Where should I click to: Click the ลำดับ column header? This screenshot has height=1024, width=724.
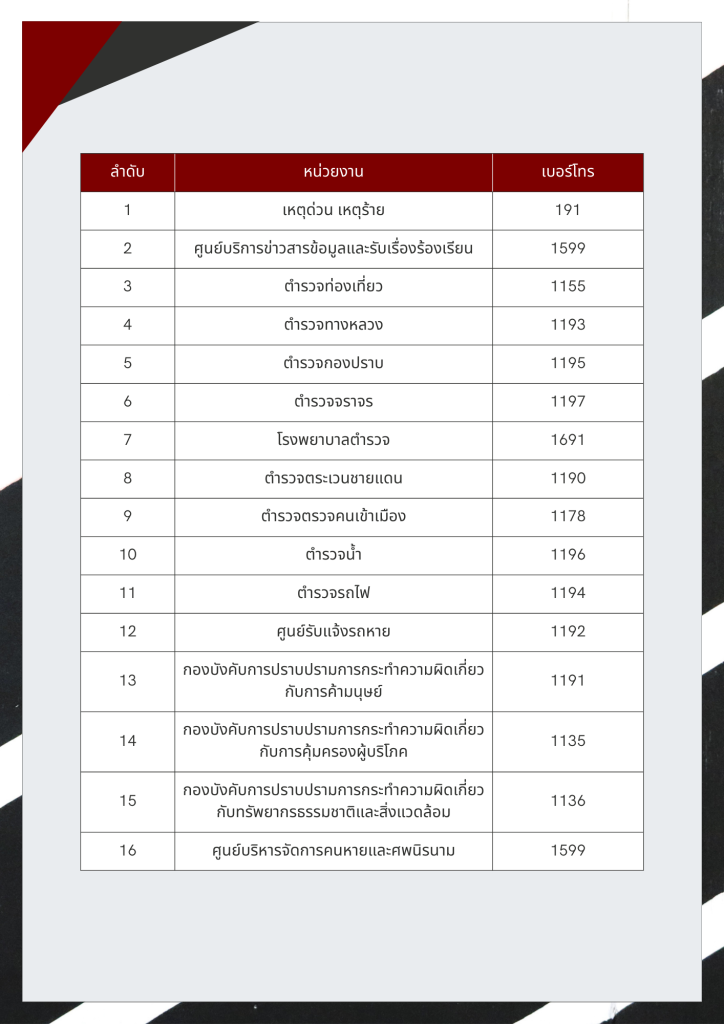pos(127,172)
